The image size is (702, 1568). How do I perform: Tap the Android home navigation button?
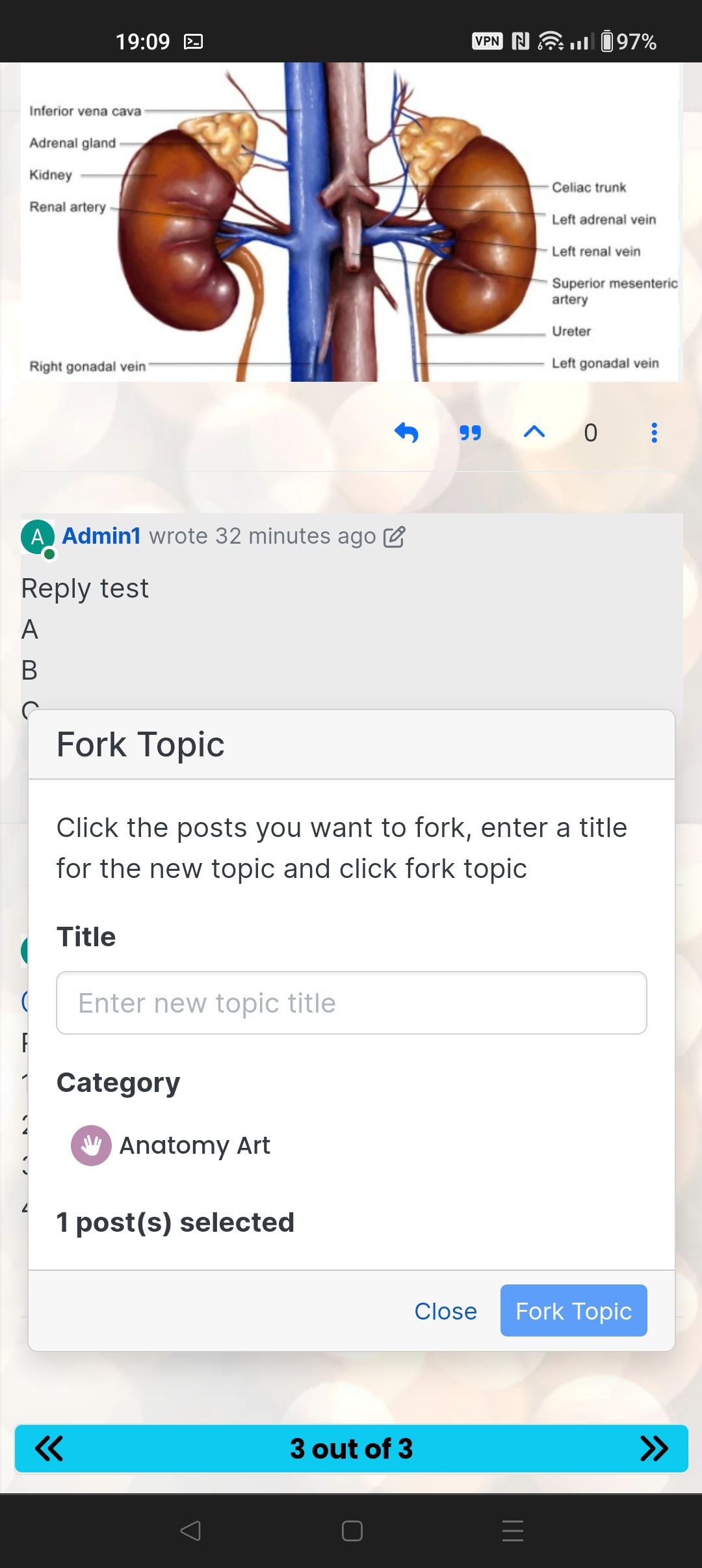(352, 1531)
